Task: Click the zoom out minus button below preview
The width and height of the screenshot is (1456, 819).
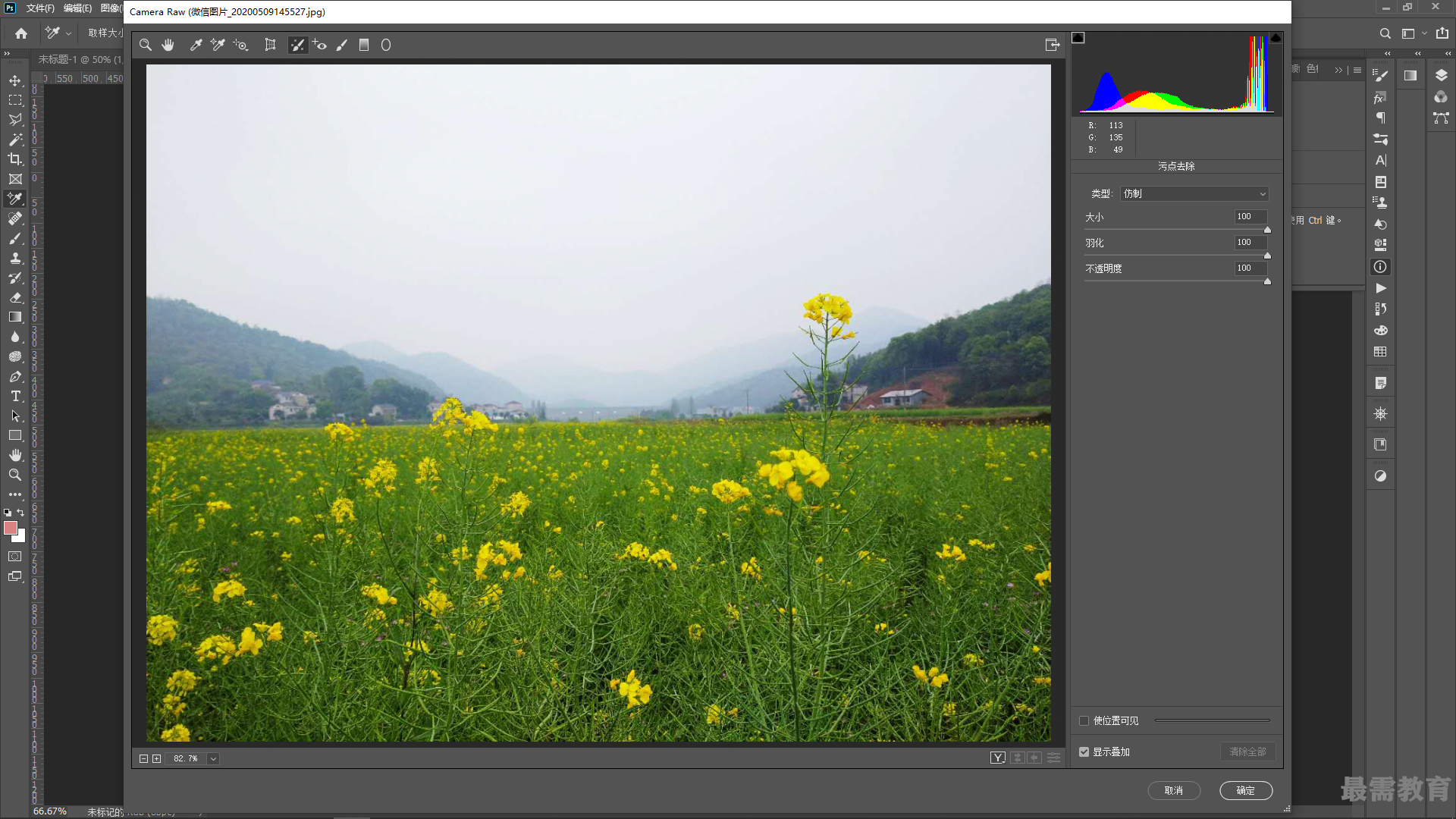Action: pyautogui.click(x=143, y=759)
